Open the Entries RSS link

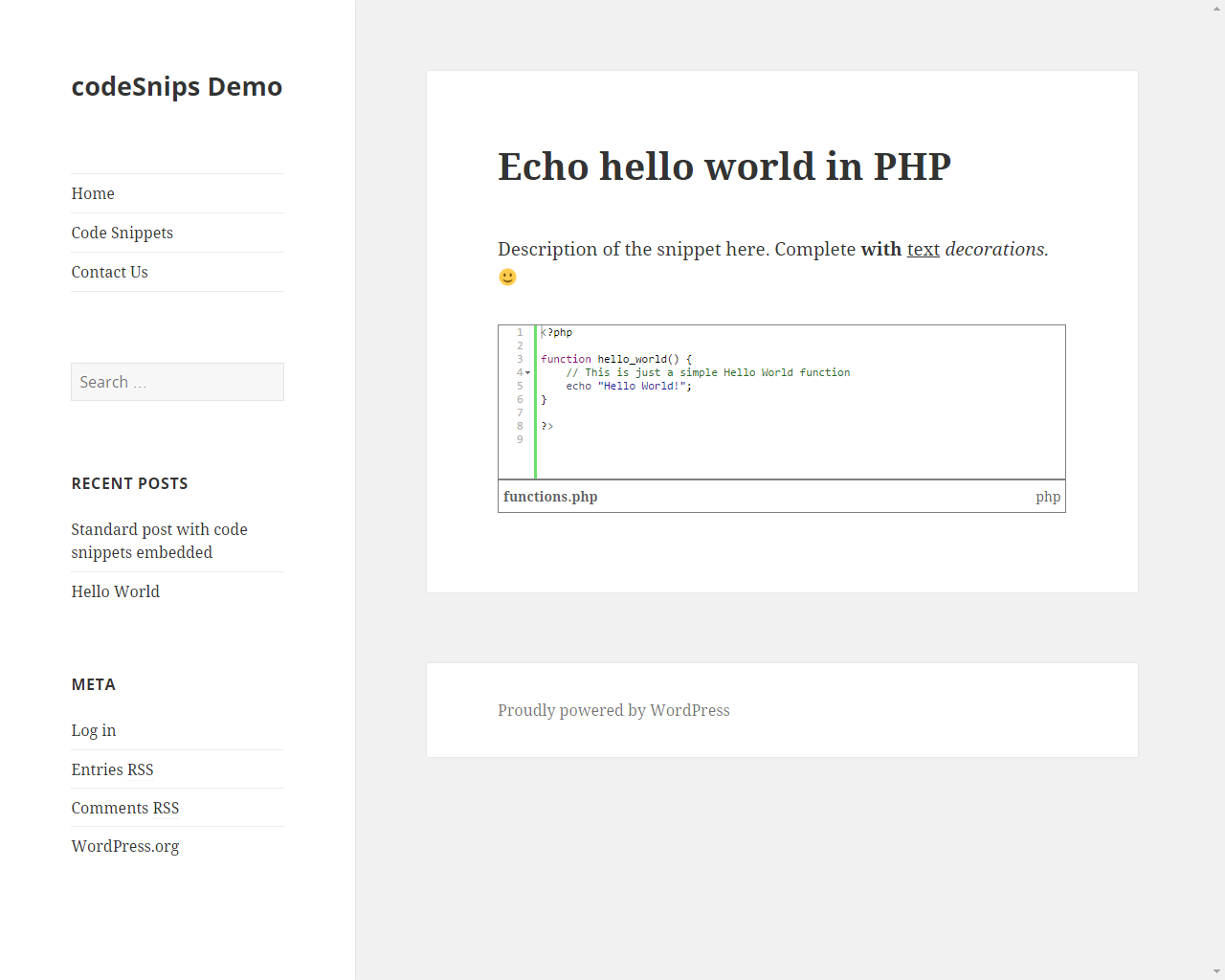[112, 769]
